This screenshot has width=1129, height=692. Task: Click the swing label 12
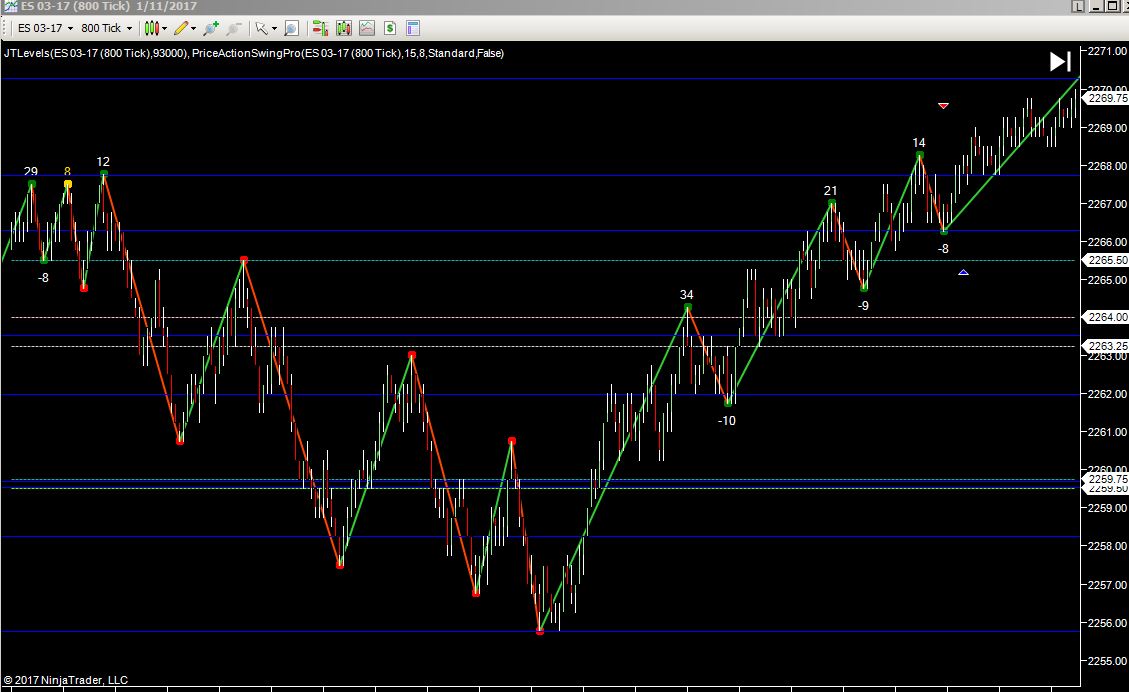(x=103, y=161)
